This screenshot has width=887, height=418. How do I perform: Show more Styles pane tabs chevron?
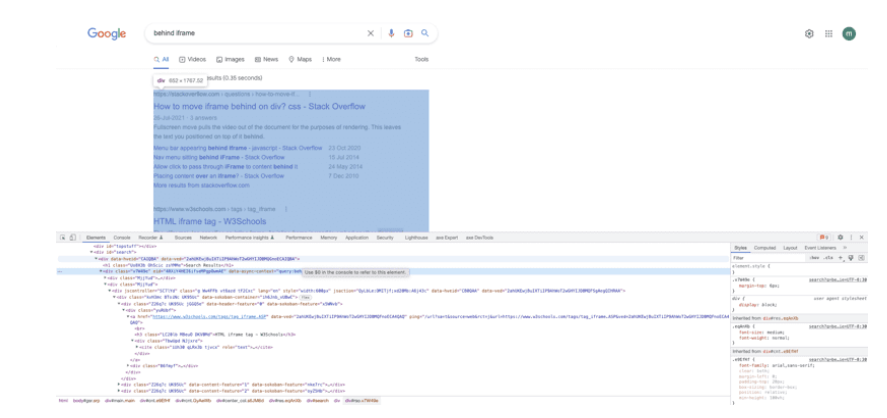[x=845, y=247]
